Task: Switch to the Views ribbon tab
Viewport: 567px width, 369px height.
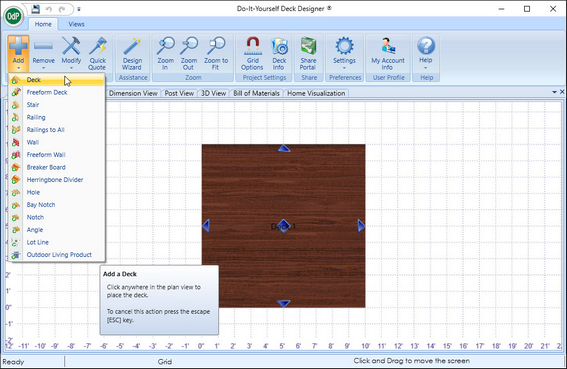Action: (76, 24)
